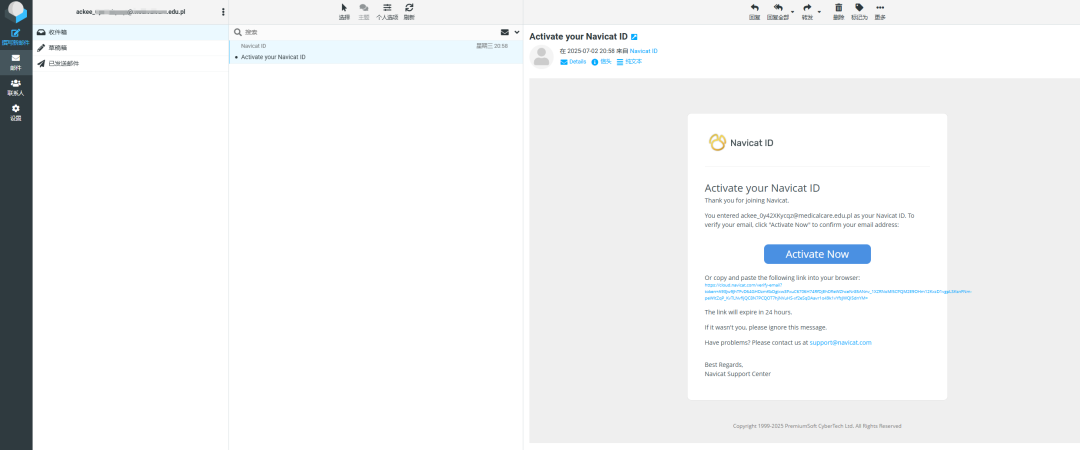This screenshot has width=1080, height=450.
Task: Toggle list display options sliders icon
Action: (x=387, y=8)
